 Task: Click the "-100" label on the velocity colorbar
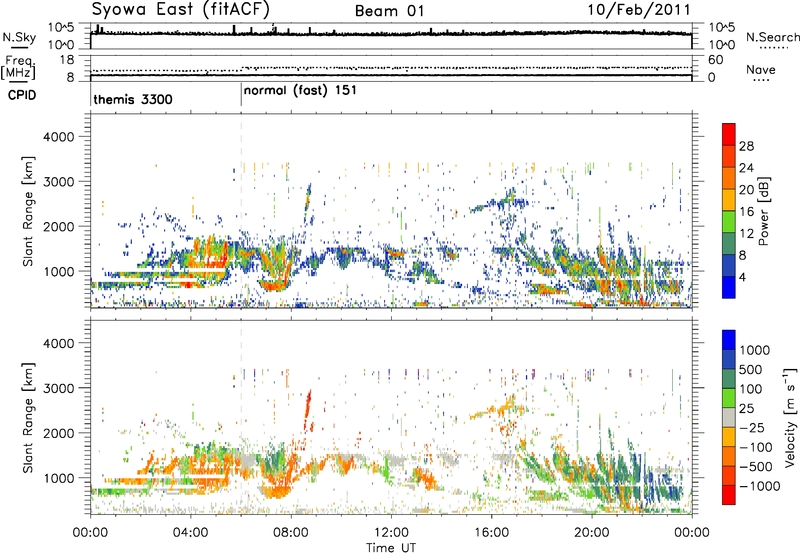(756, 447)
